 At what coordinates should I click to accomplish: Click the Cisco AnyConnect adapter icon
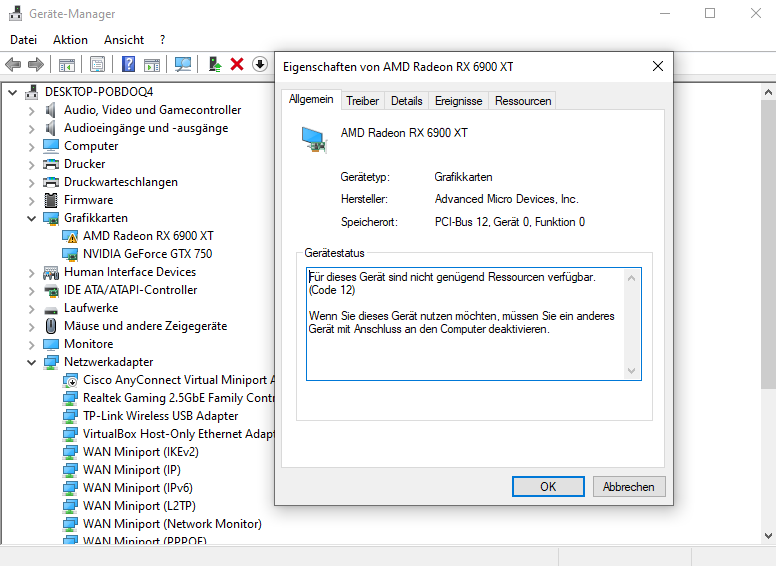click(x=70, y=380)
